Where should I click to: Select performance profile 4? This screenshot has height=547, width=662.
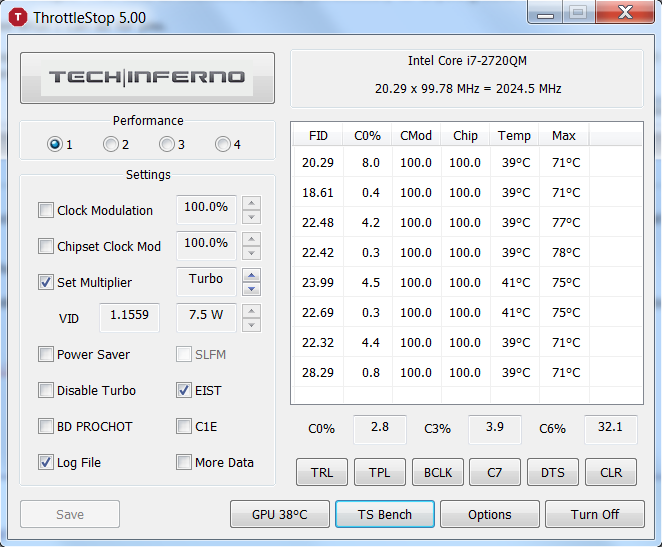pyautogui.click(x=222, y=144)
